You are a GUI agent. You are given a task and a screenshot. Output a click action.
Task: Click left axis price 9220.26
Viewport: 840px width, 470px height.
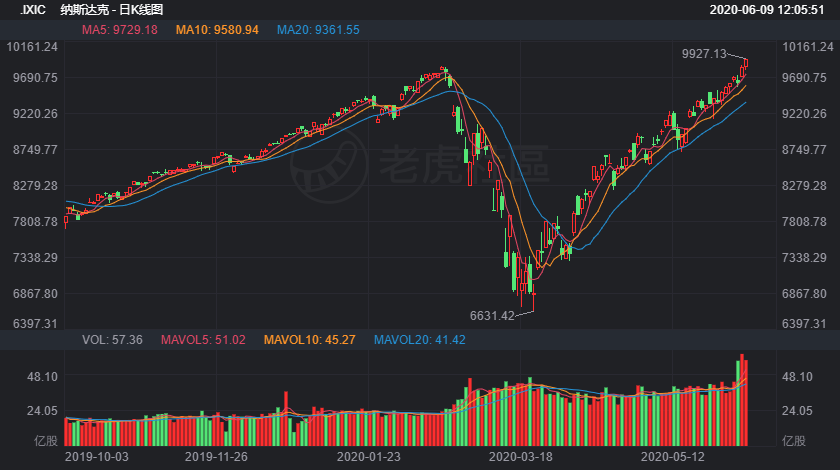35,114
